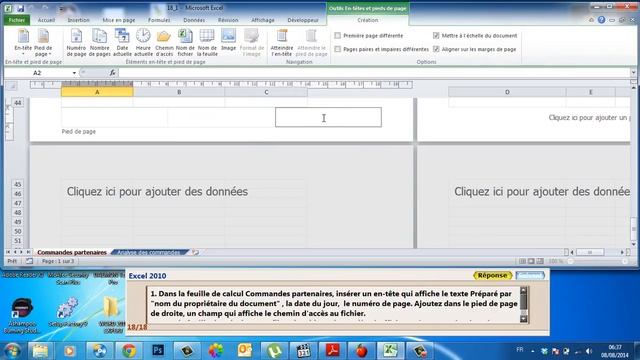Screen dimensions: 640x360
Task: Insert Date actuelle into the footer
Action: coord(122,42)
